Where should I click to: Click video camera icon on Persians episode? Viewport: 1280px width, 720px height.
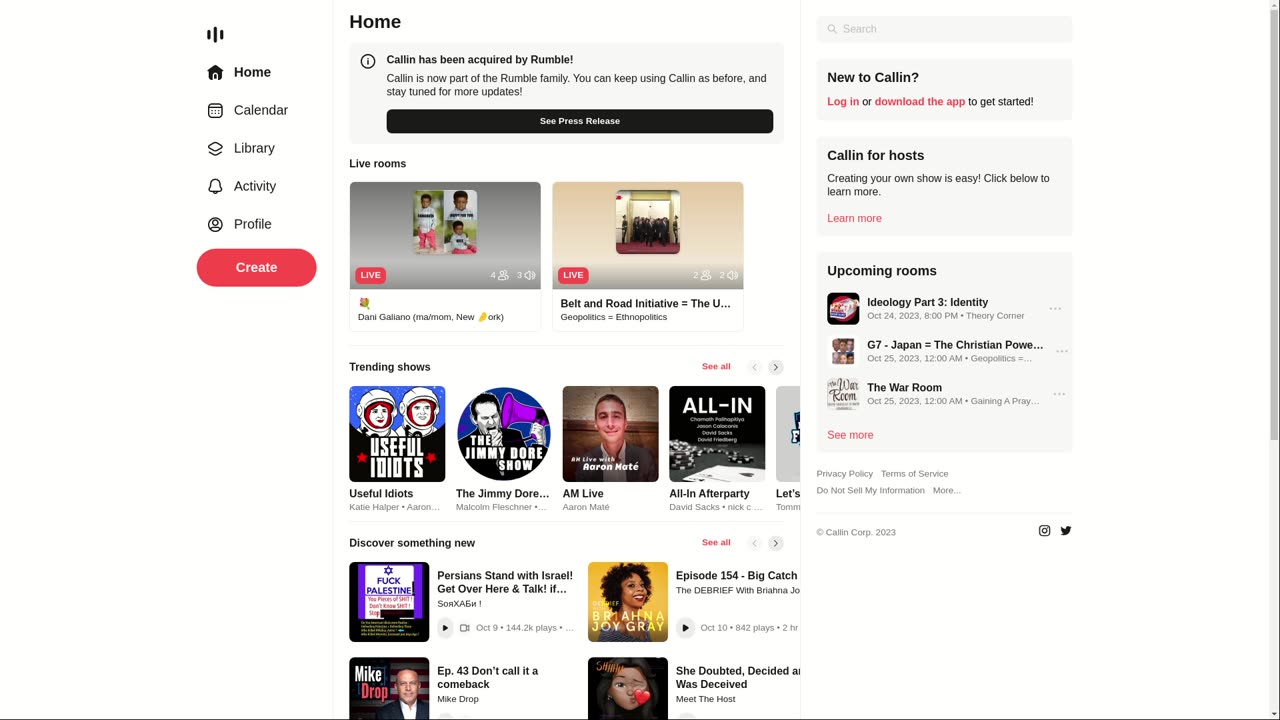[x=465, y=628]
